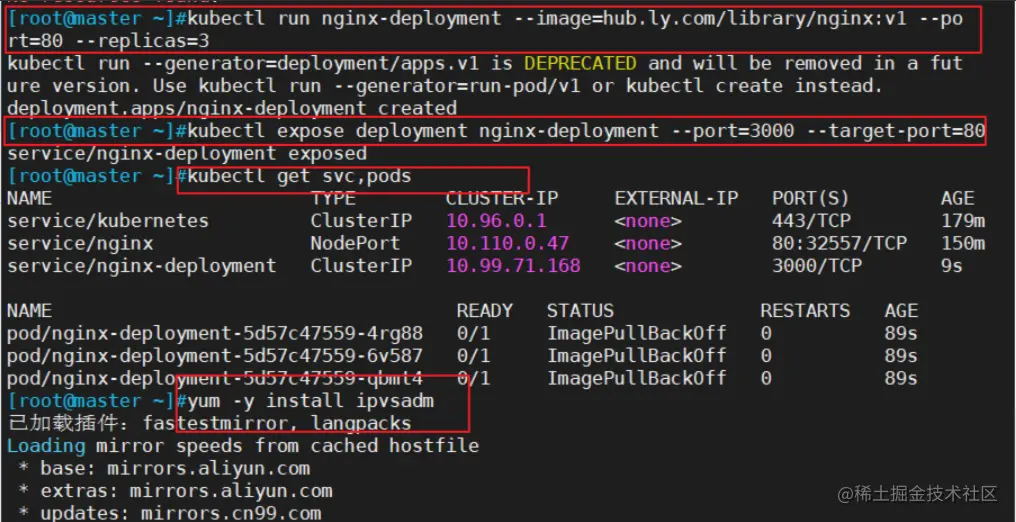The width and height of the screenshot is (1016, 522).
Task: Click the age value 9s
Action: (x=952, y=266)
